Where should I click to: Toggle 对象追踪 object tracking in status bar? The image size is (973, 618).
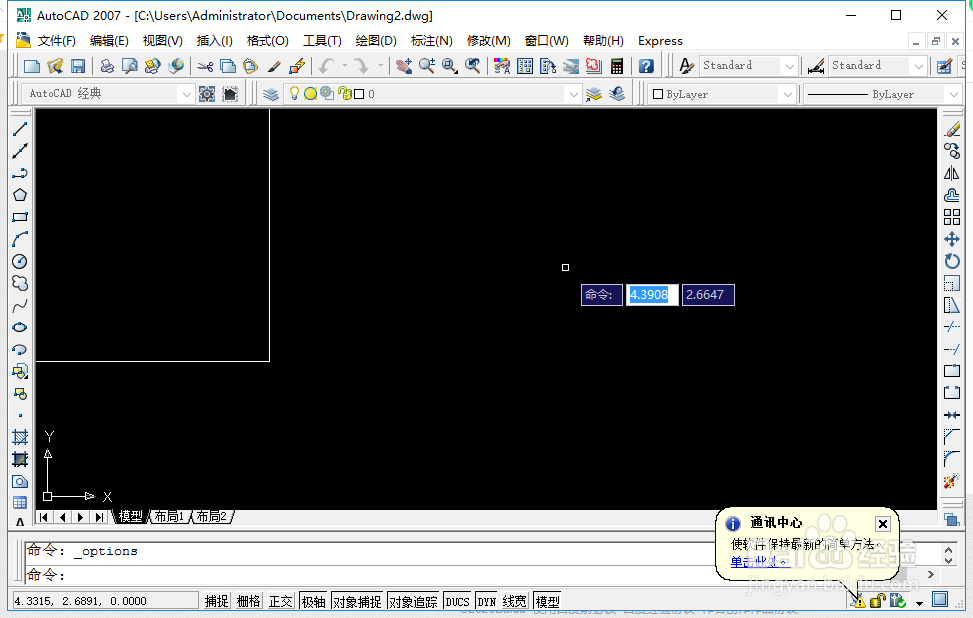coord(413,601)
